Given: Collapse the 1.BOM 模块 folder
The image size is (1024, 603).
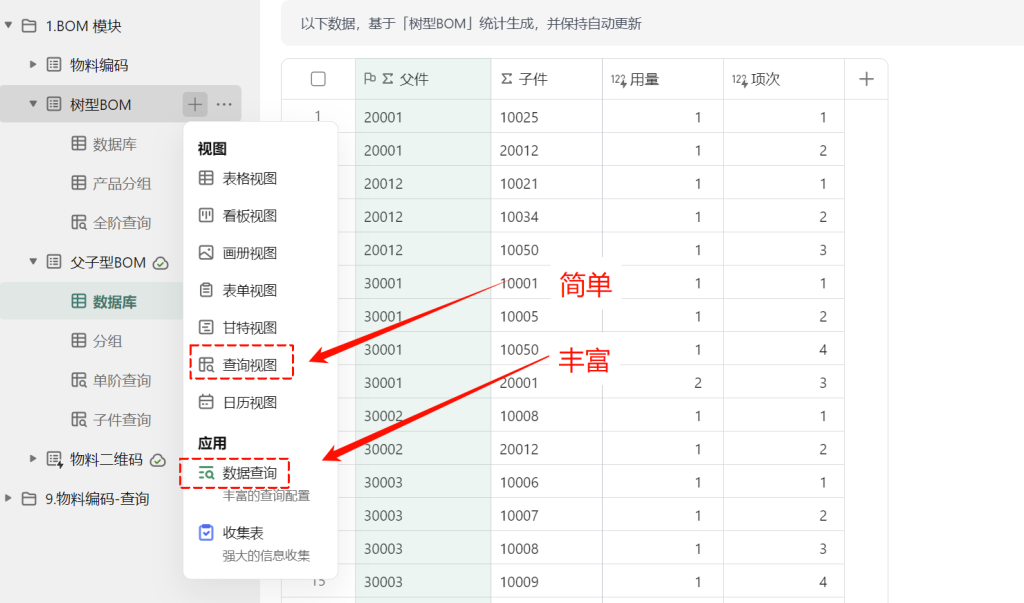Looking at the screenshot, I should coord(8,25).
